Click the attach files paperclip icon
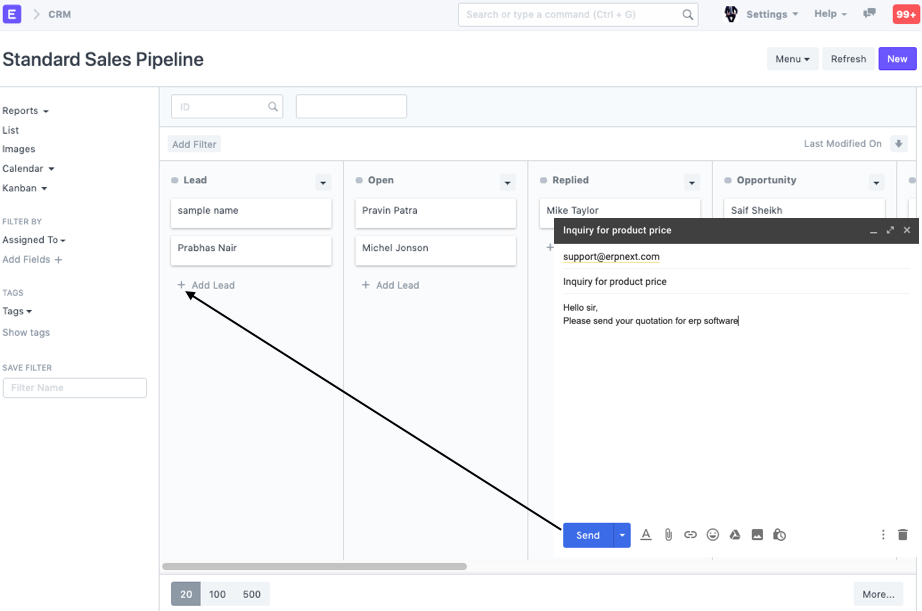Screen dimensions: 922x611 click(668, 535)
